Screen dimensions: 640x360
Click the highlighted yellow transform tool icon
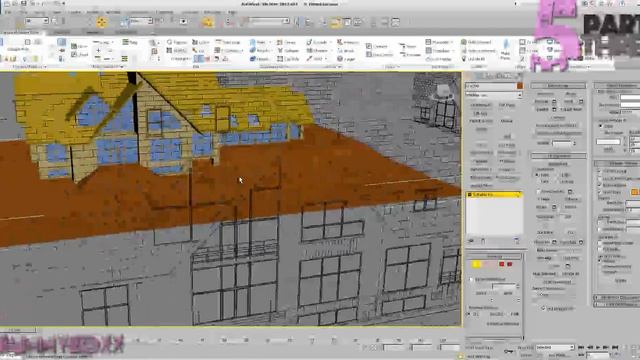[101, 22]
